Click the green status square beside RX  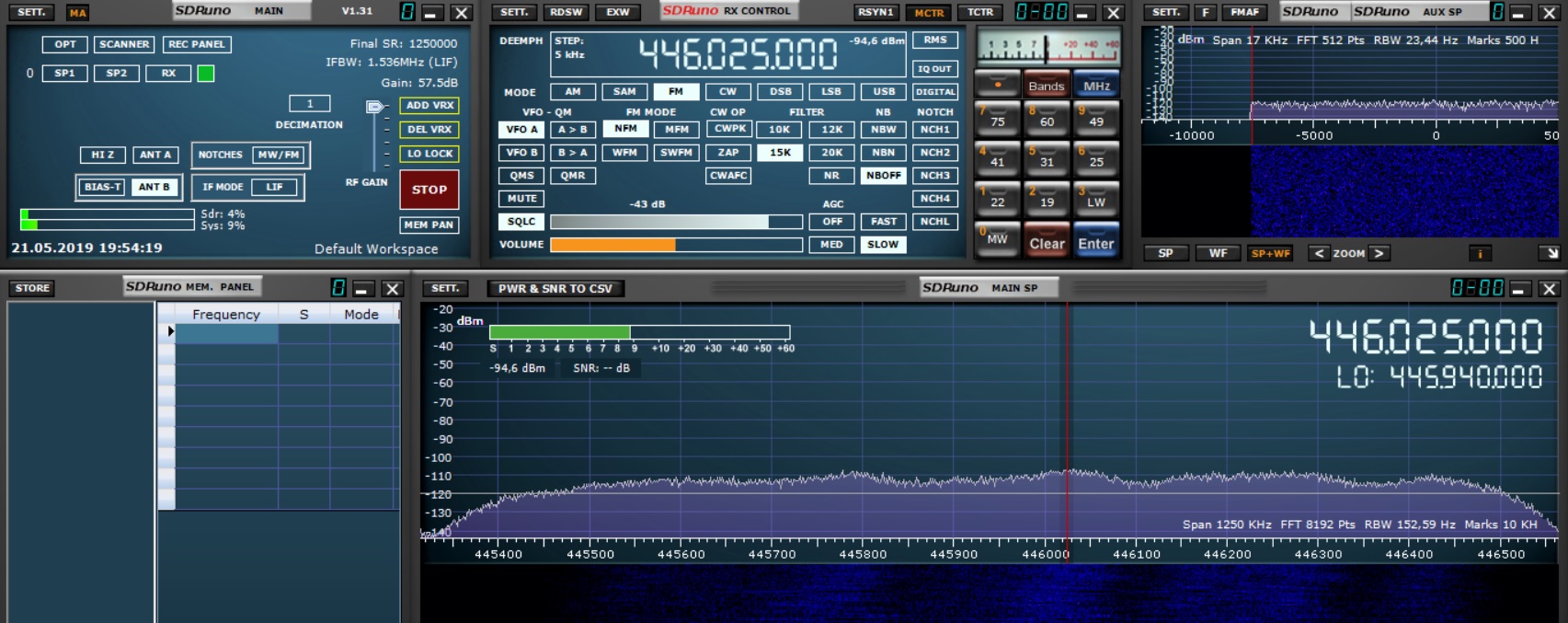tap(206, 74)
